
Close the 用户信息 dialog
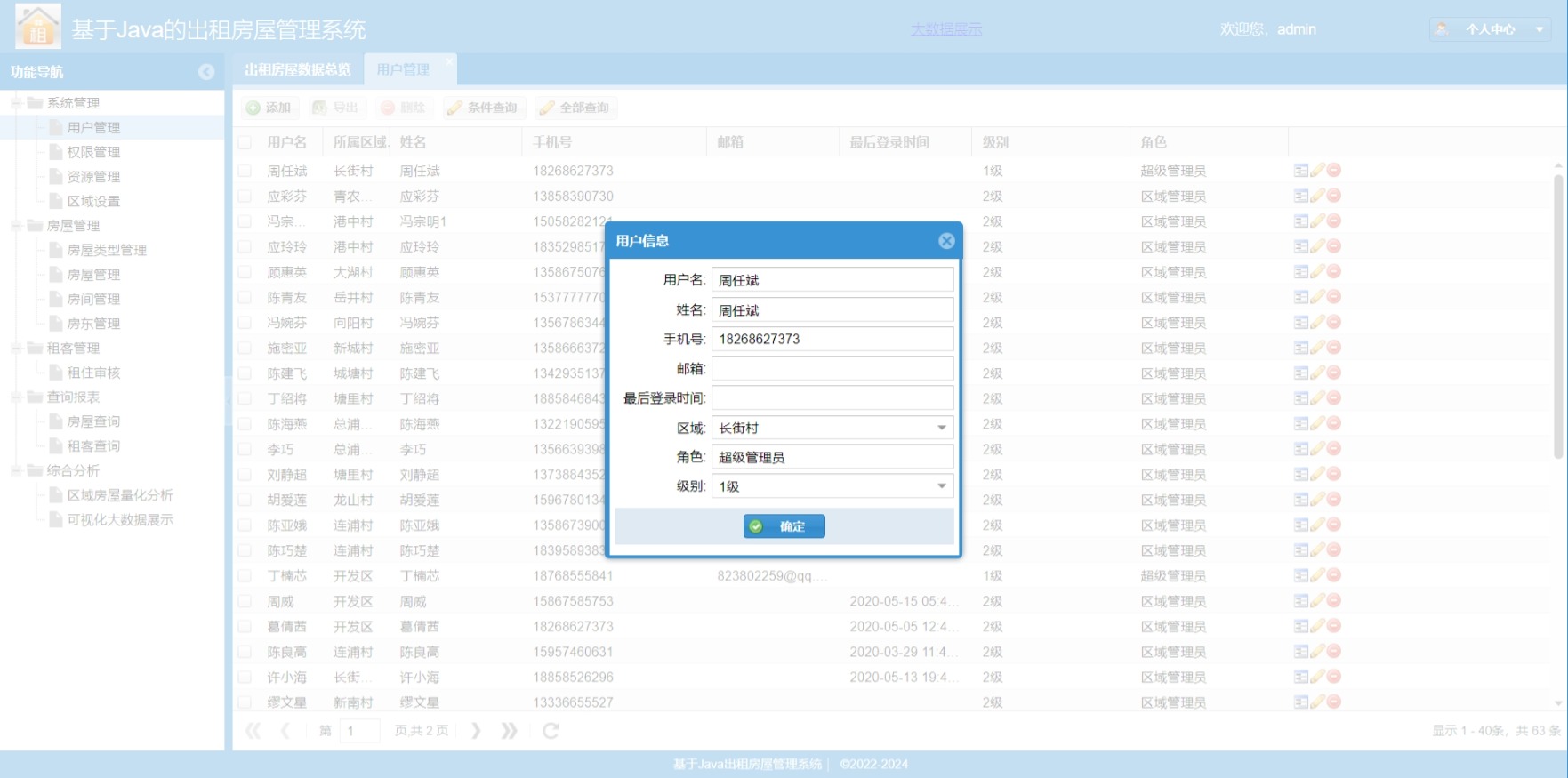[x=946, y=241]
